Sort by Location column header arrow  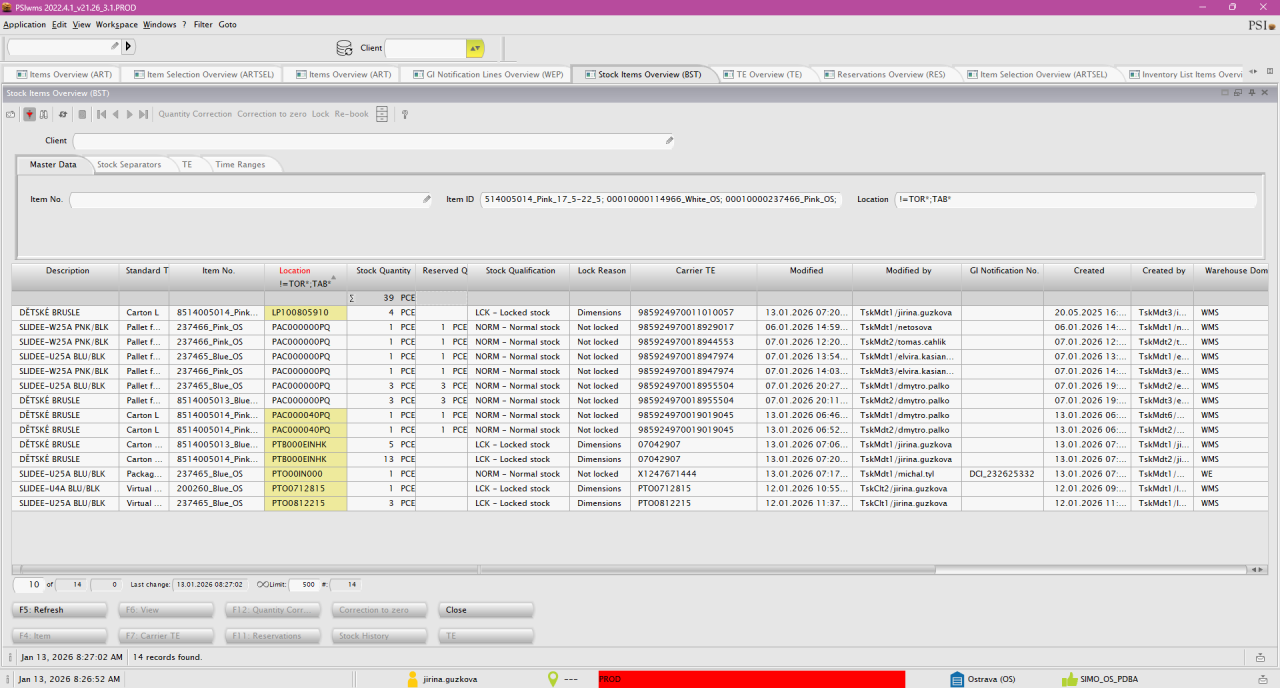click(x=333, y=277)
